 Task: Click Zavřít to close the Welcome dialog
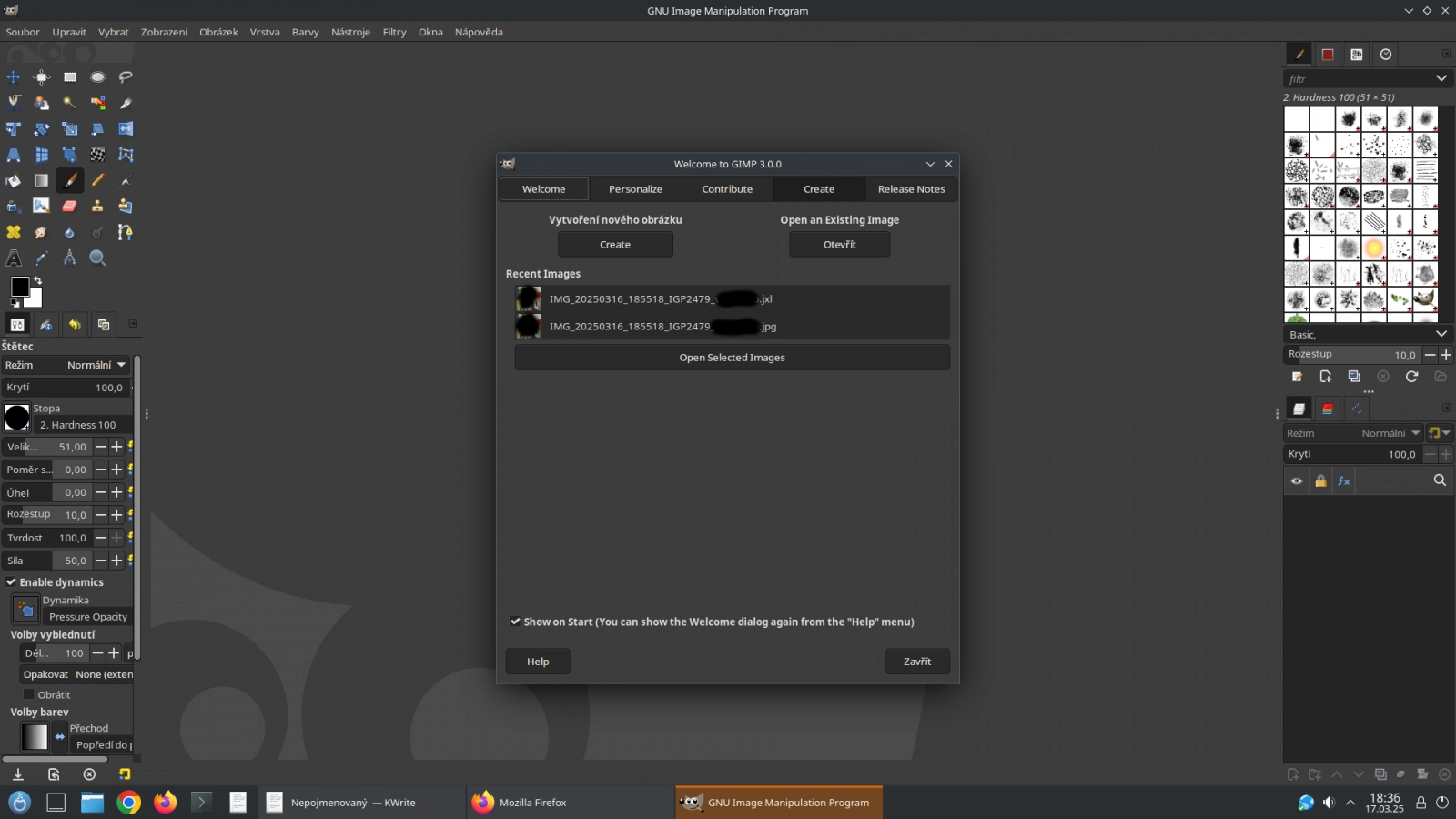click(917, 662)
